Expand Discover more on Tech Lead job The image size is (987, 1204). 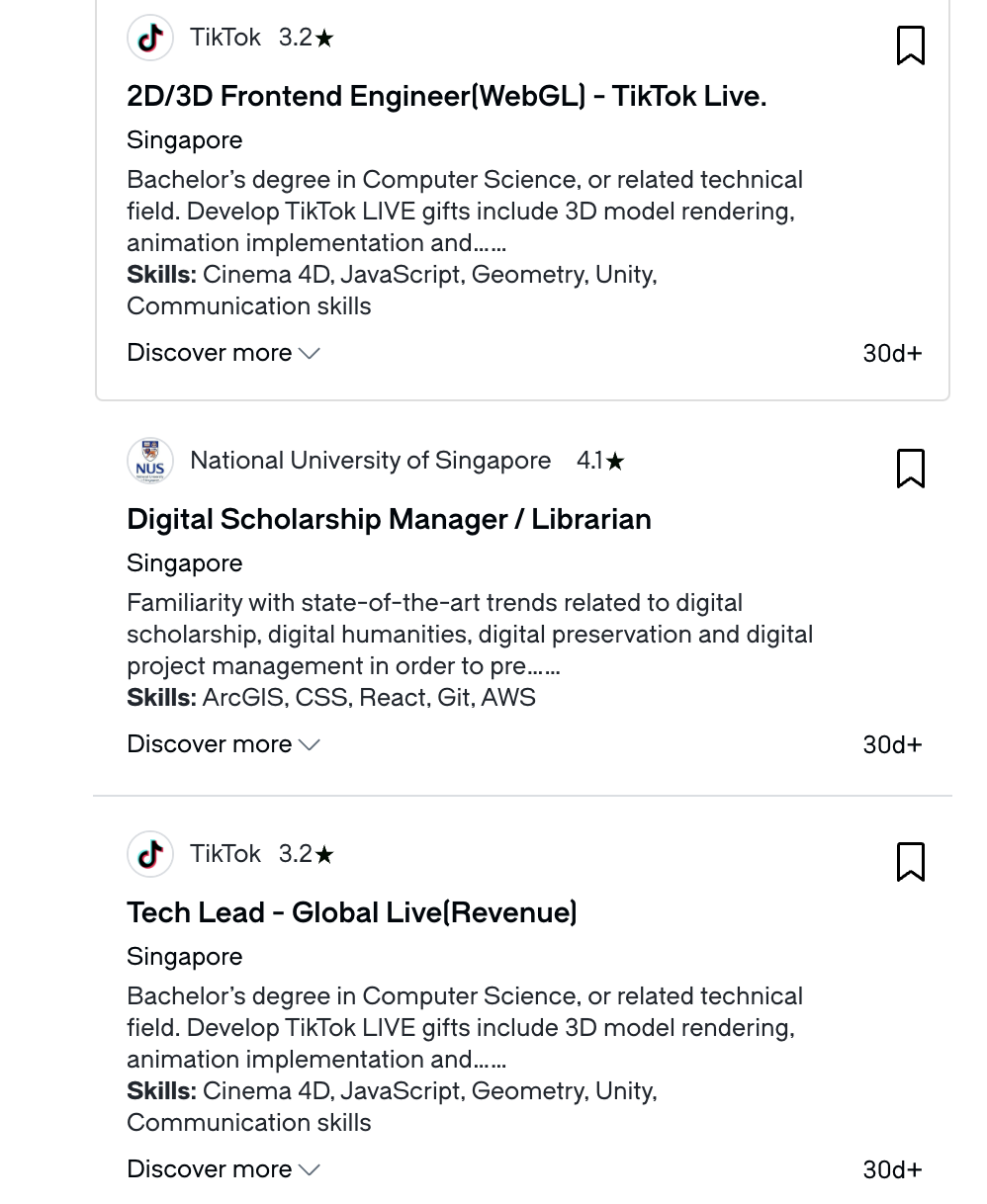(224, 1169)
